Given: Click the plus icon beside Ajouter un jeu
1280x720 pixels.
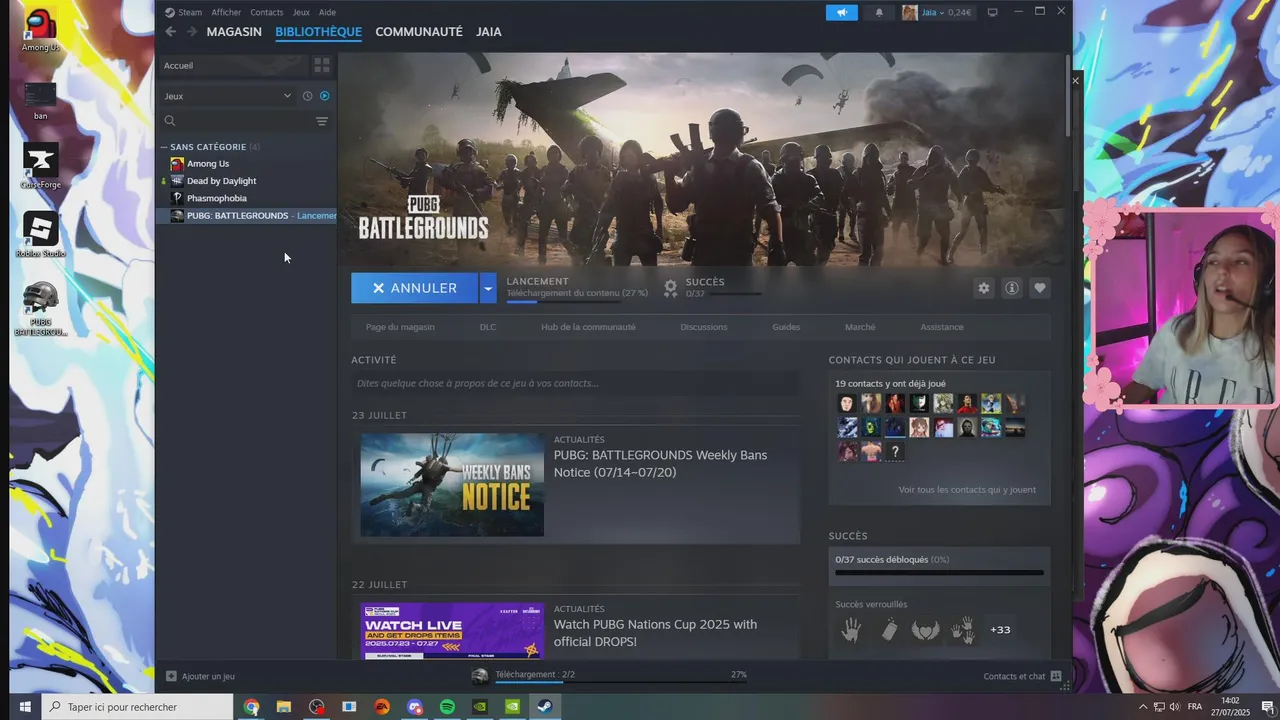Looking at the screenshot, I should (171, 676).
